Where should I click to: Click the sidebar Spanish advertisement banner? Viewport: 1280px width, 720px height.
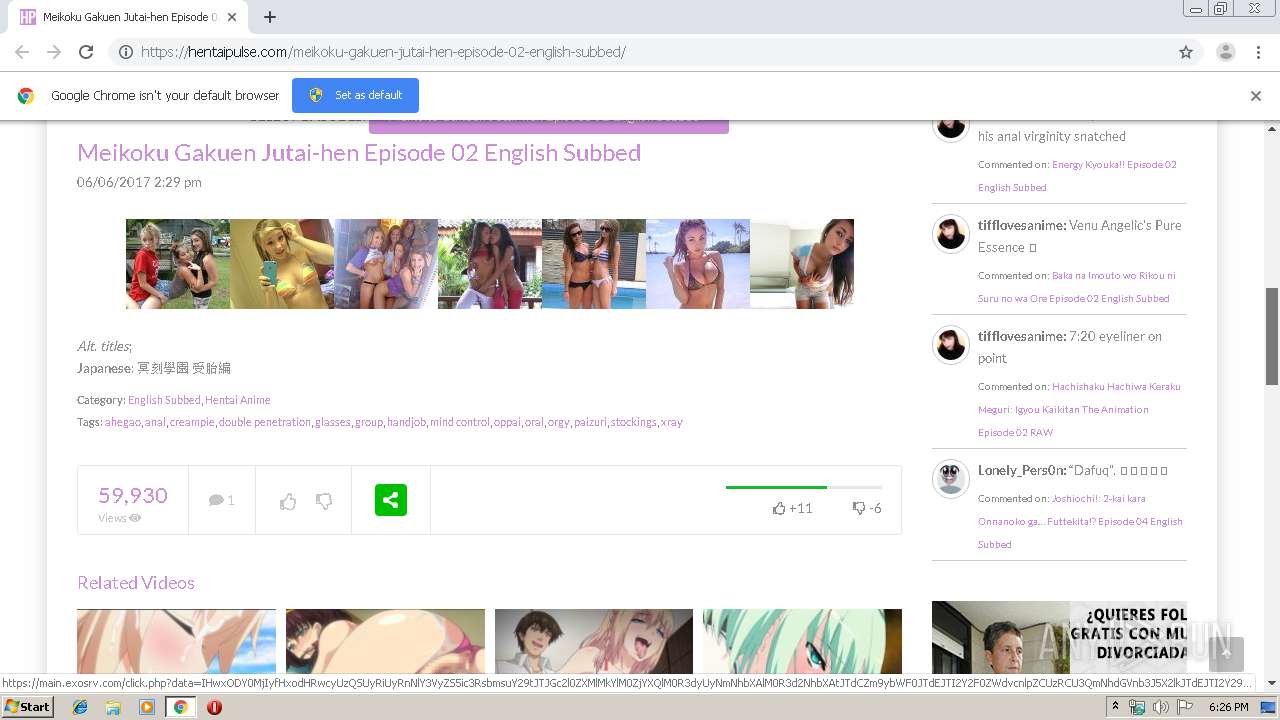pyautogui.click(x=1059, y=637)
